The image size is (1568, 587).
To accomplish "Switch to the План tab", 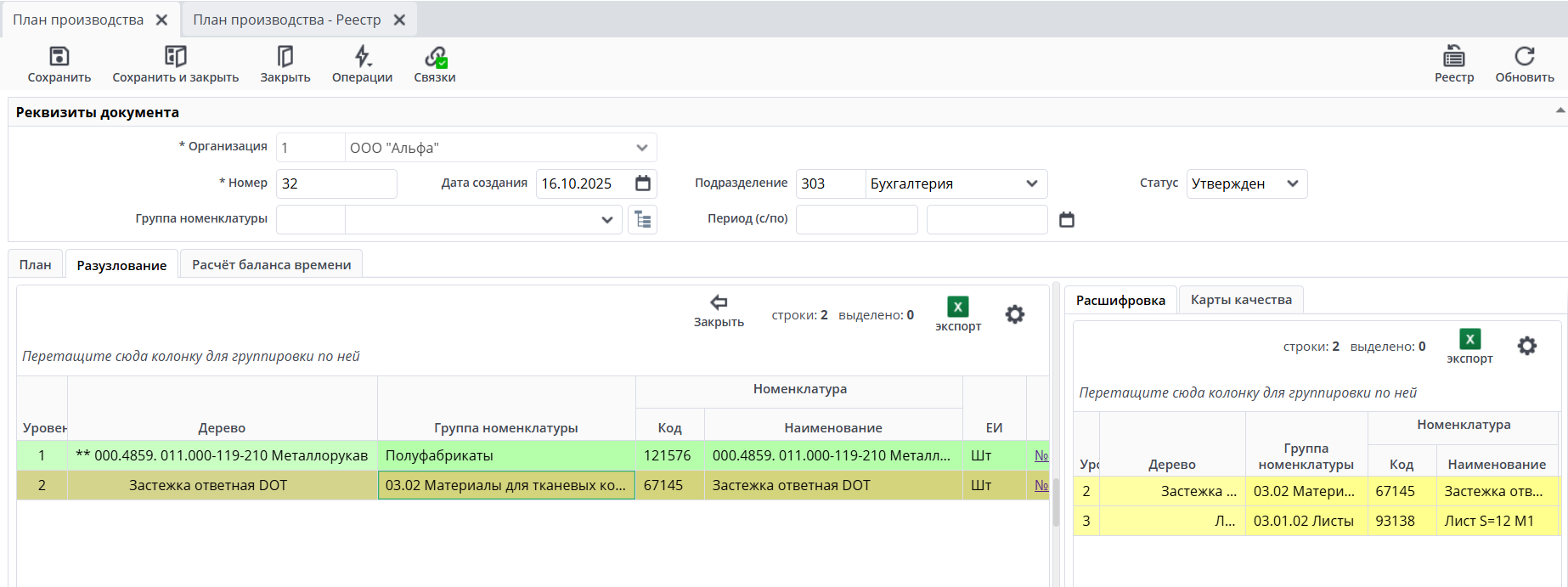I will click(36, 265).
